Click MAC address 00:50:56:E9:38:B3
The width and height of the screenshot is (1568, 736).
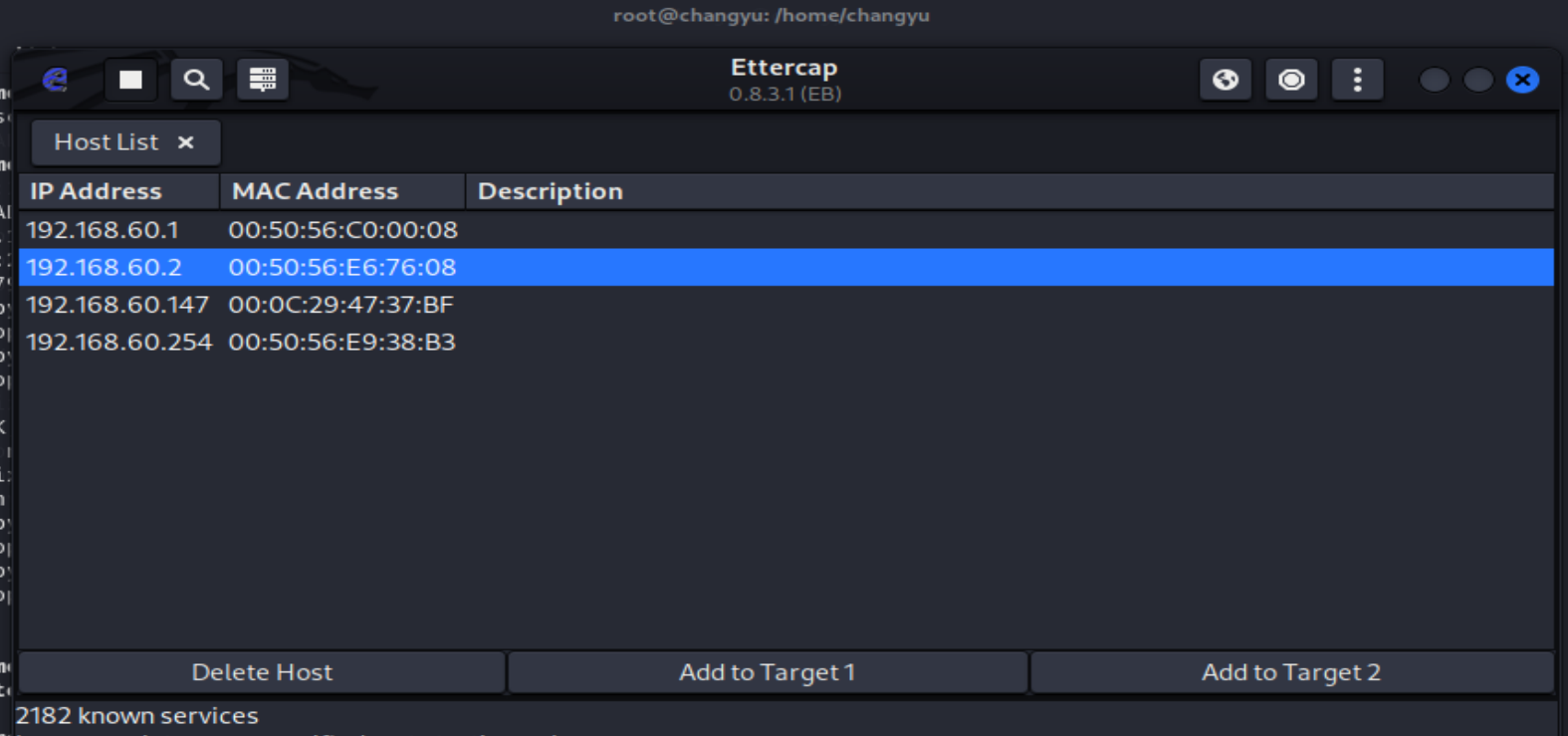pyautogui.click(x=341, y=342)
